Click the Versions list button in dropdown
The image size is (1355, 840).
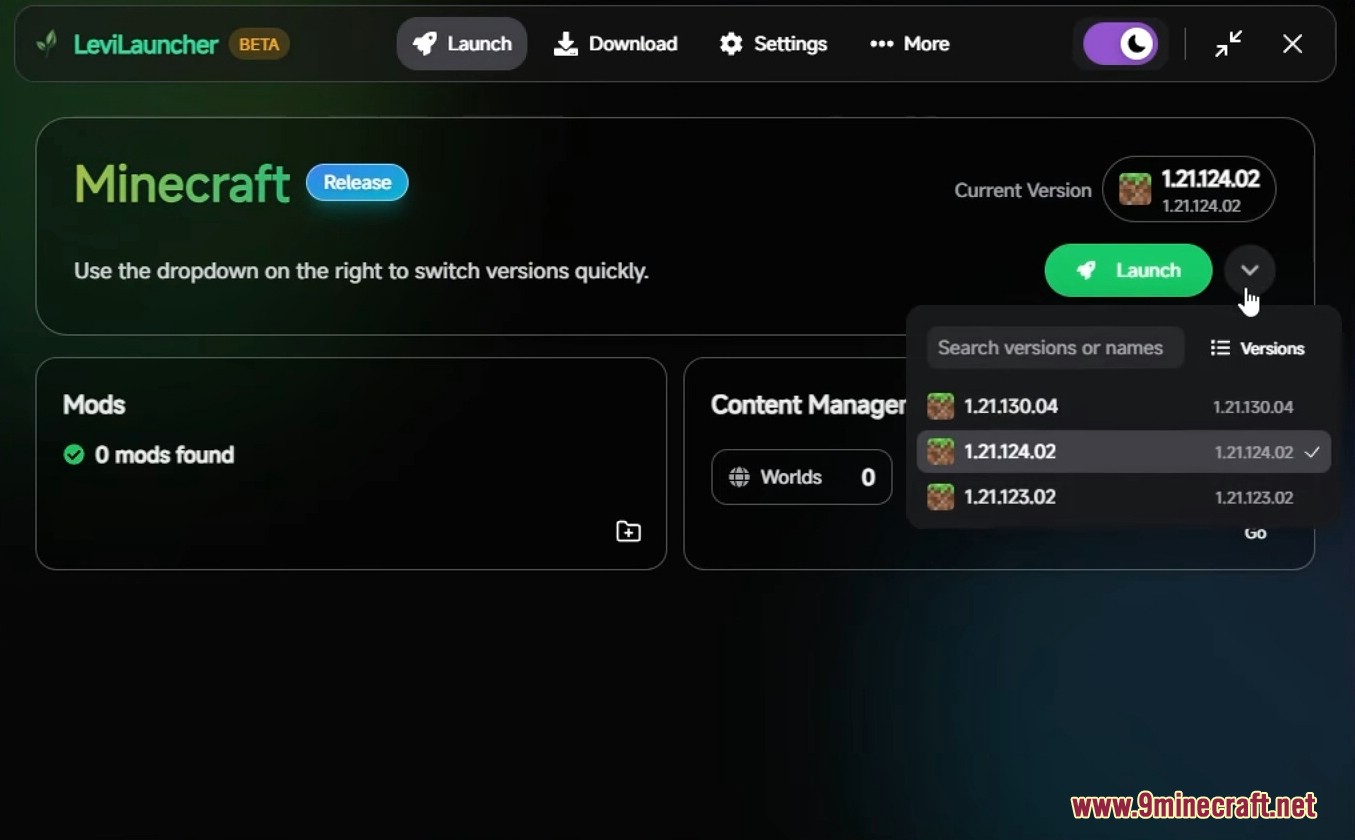coord(1257,348)
